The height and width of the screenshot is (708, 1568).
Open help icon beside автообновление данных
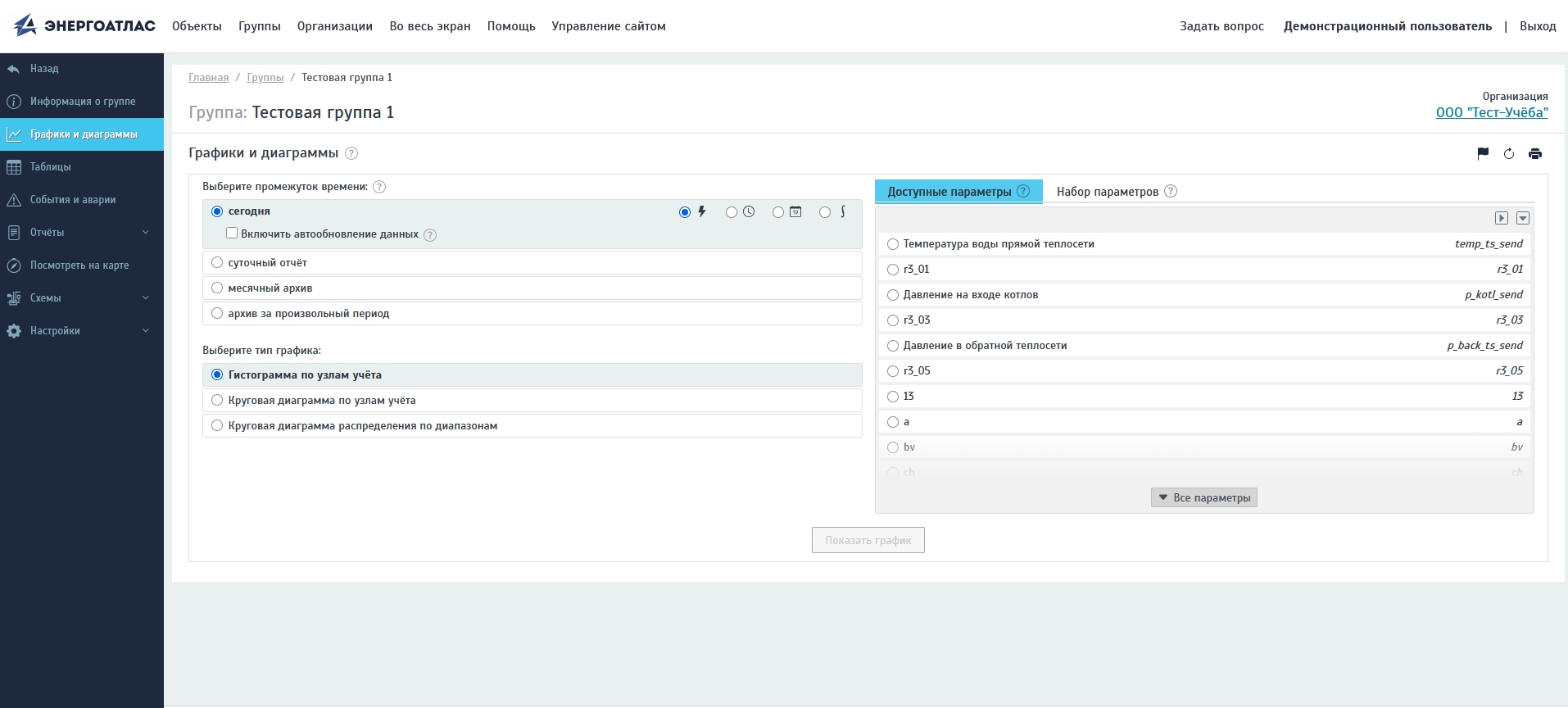(x=430, y=235)
